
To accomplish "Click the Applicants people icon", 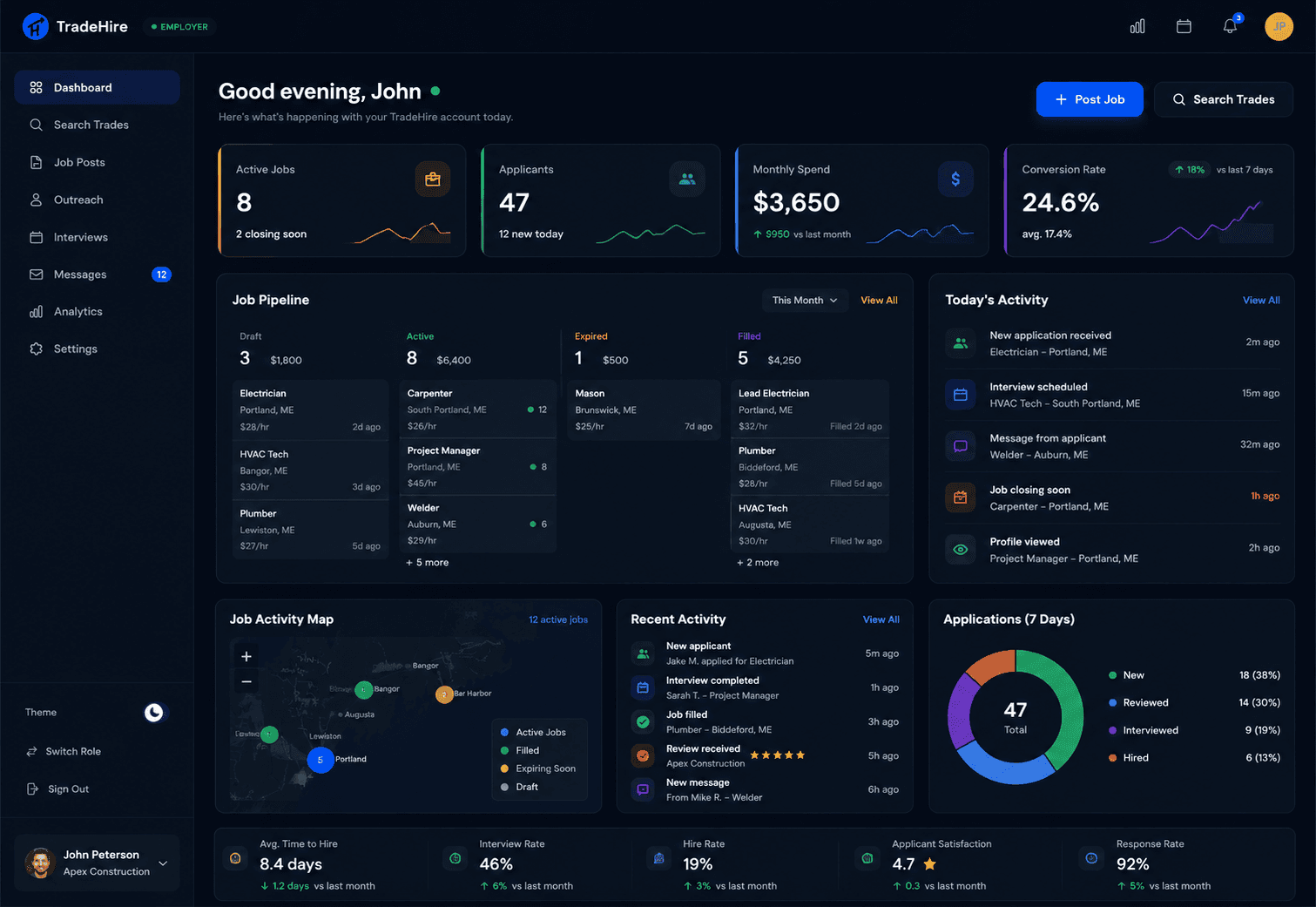I will point(687,179).
